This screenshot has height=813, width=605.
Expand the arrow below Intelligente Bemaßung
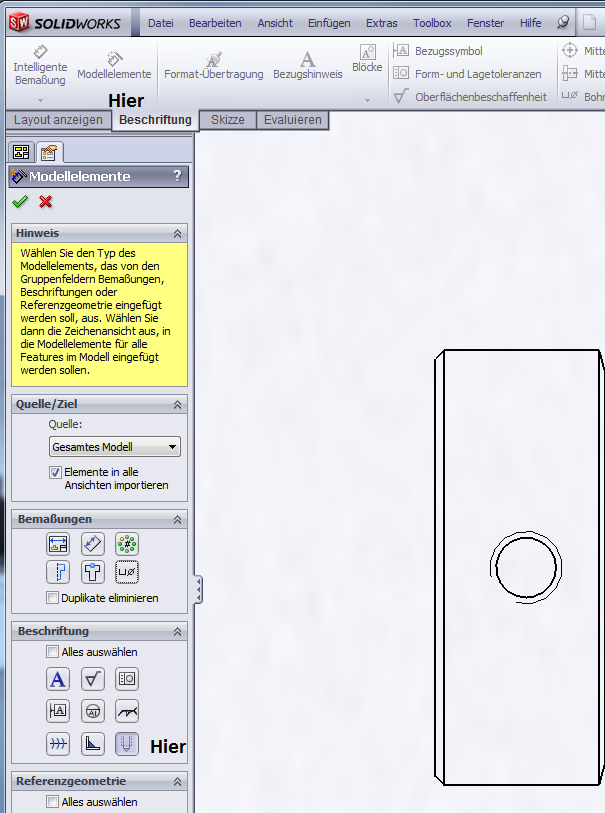coord(40,100)
